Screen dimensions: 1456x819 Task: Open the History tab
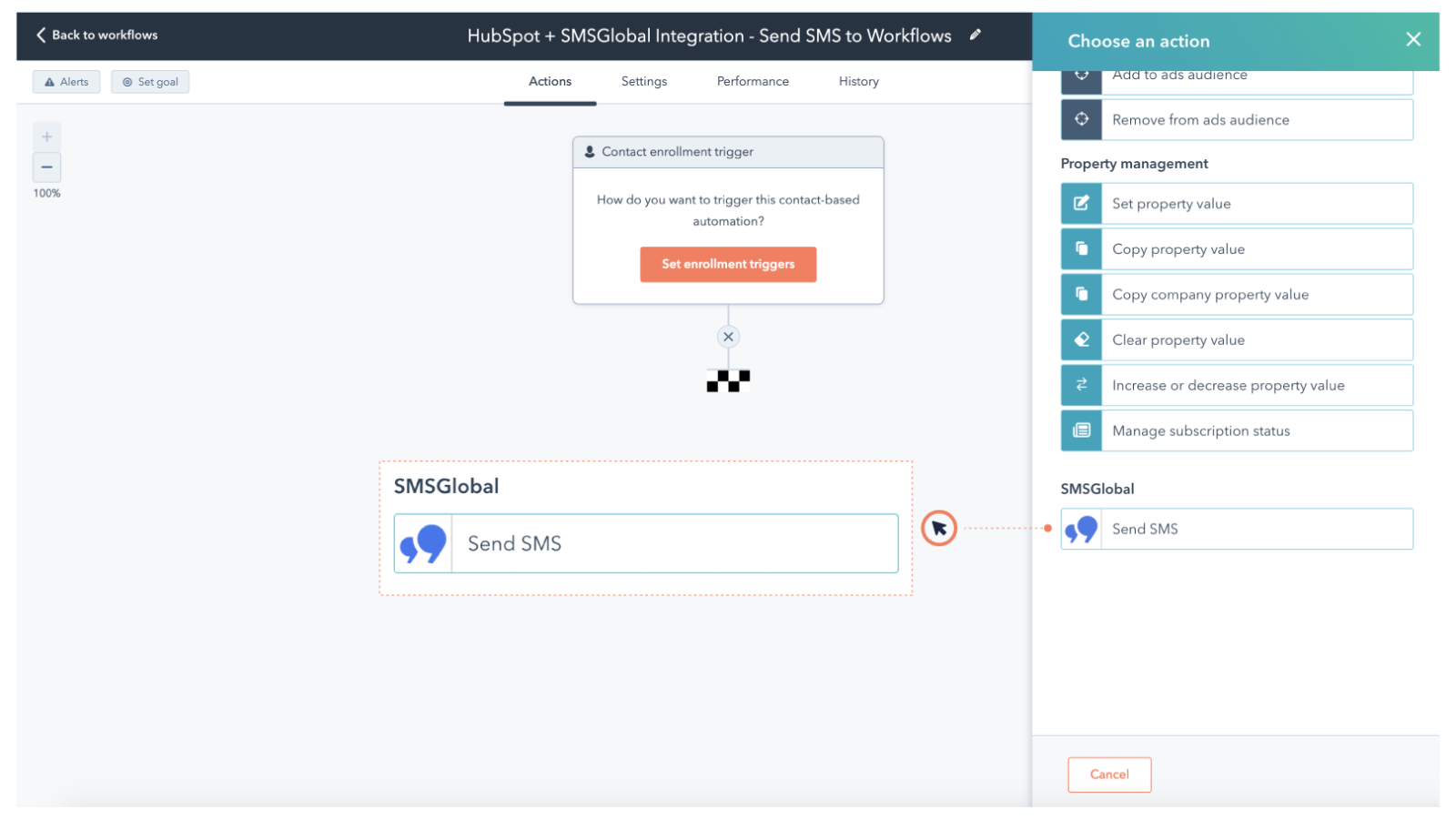click(857, 81)
